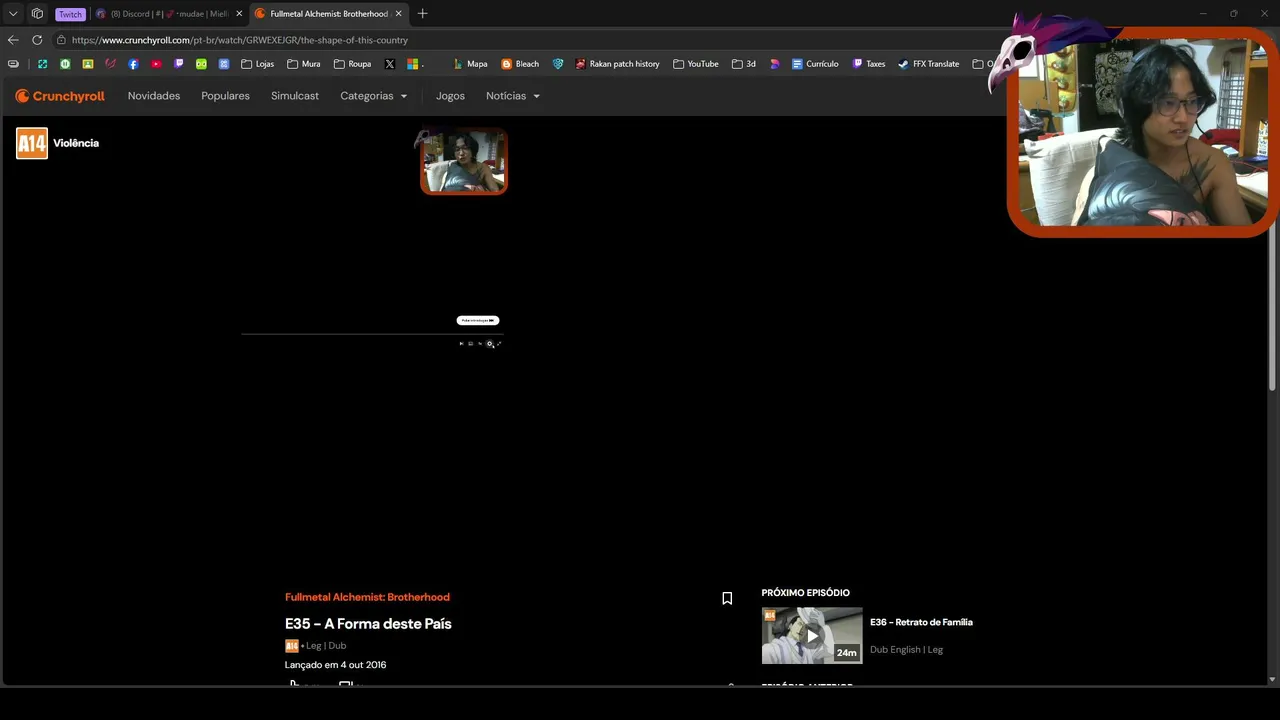Click the Twitch bookmark icon in bookmarks bar

[179, 64]
